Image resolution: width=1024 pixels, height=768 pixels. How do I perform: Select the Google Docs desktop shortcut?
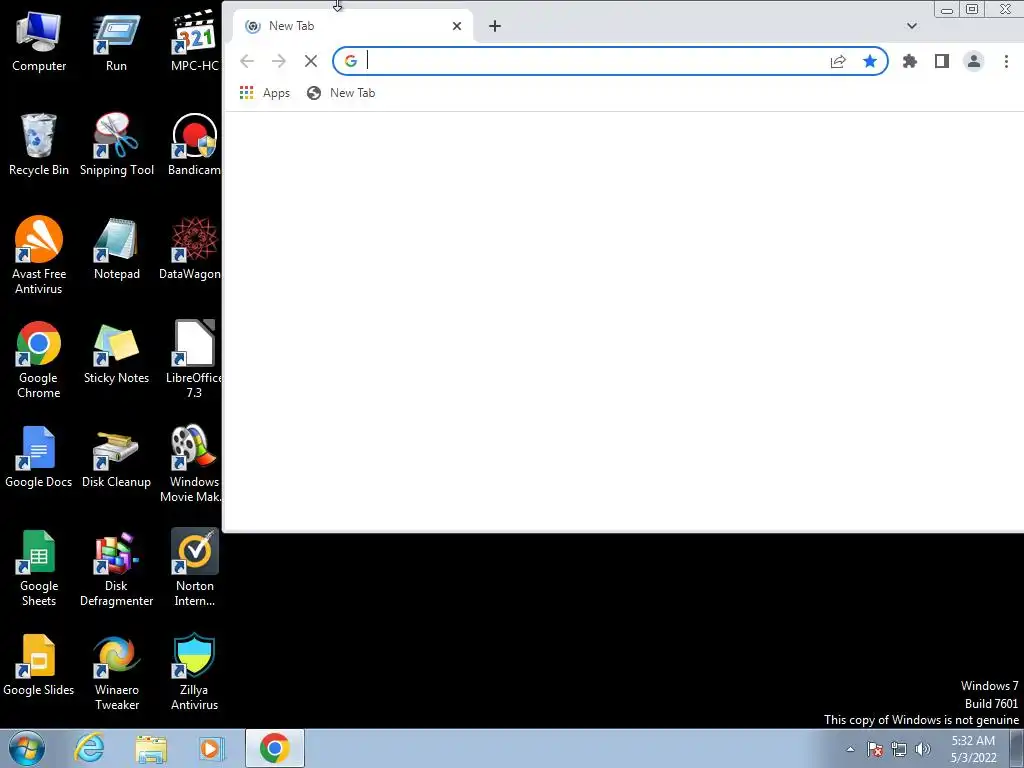pyautogui.click(x=39, y=456)
